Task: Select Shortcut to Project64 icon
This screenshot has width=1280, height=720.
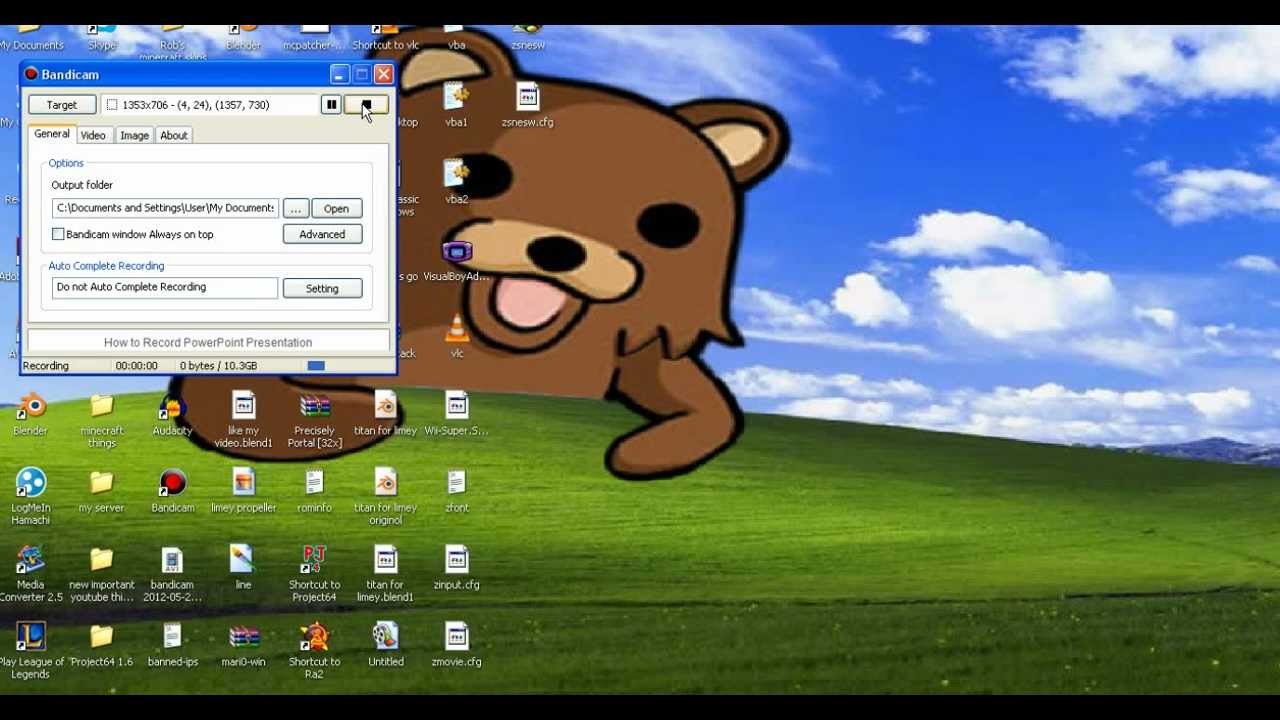Action: [x=314, y=574]
